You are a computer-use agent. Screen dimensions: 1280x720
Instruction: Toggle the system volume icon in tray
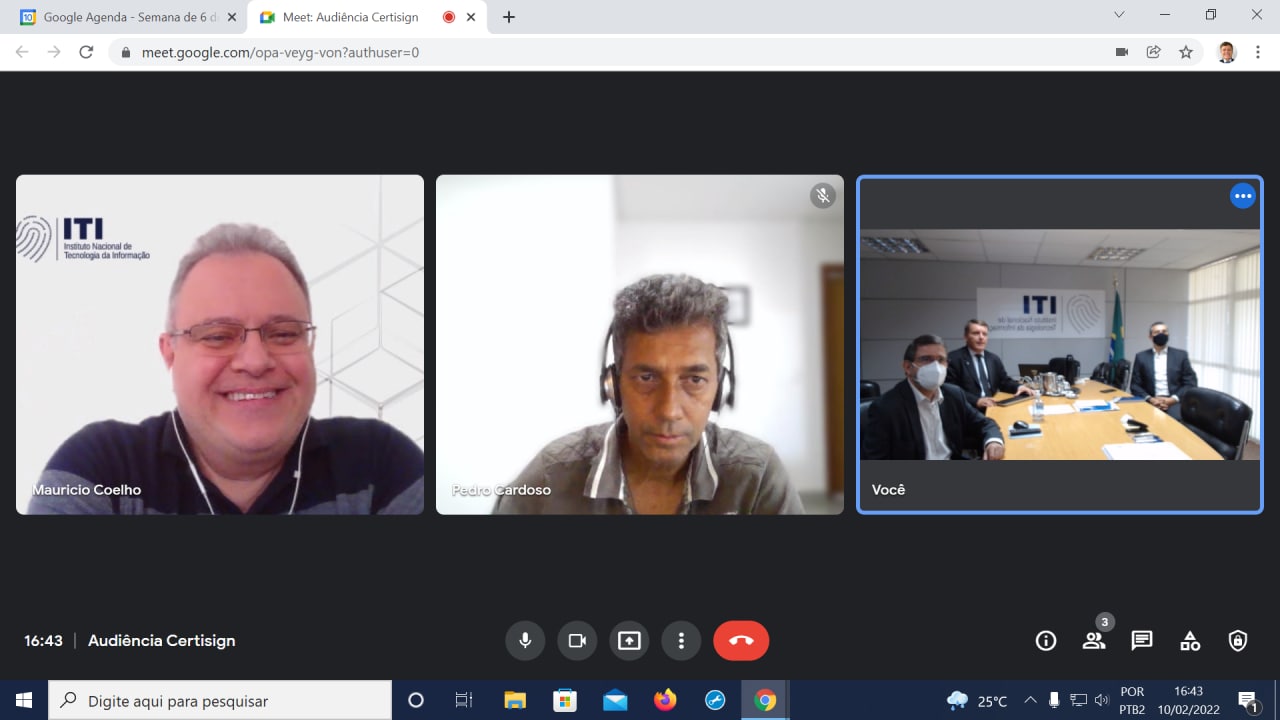click(x=1104, y=699)
